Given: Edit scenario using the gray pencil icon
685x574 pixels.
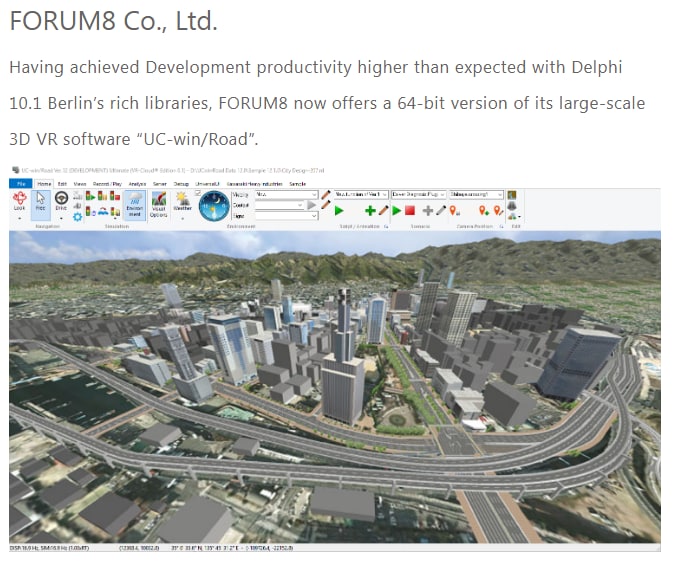Looking at the screenshot, I should pos(441,211).
